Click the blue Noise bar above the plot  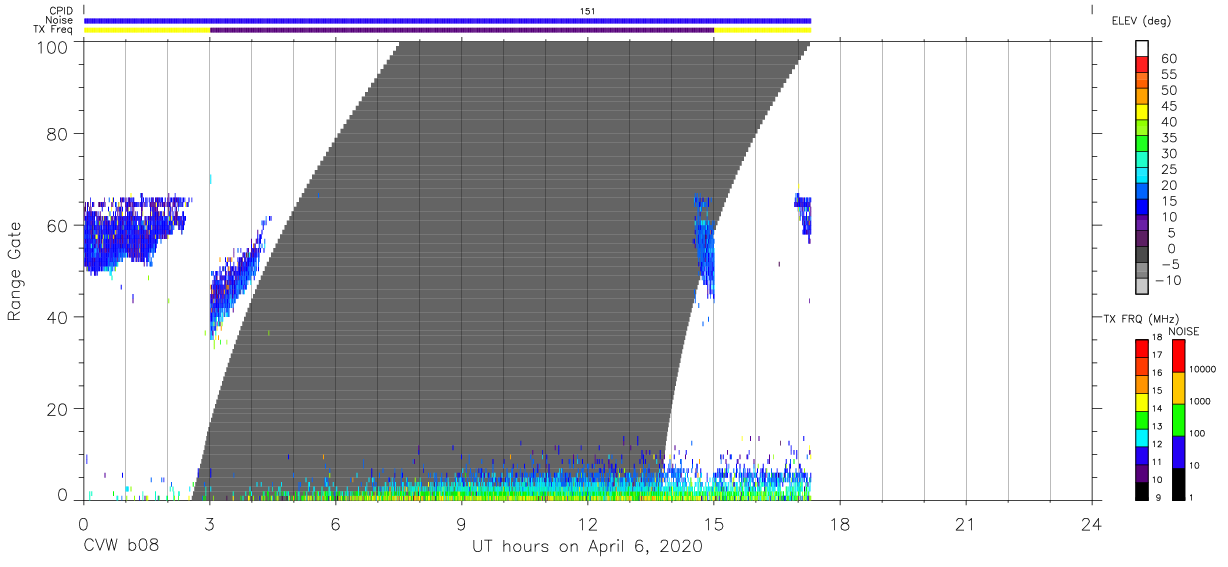(447, 20)
